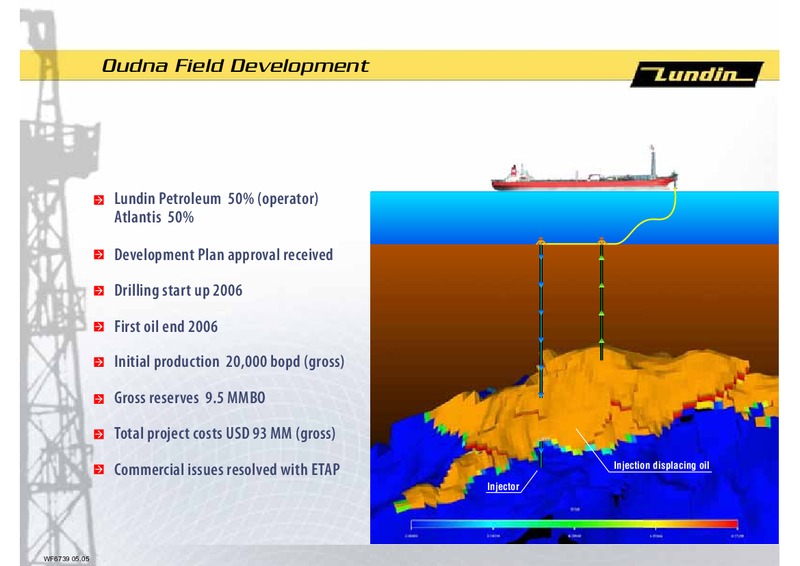Click the red arrow bullet beside Initial production
800x566 pixels.
coord(99,362)
